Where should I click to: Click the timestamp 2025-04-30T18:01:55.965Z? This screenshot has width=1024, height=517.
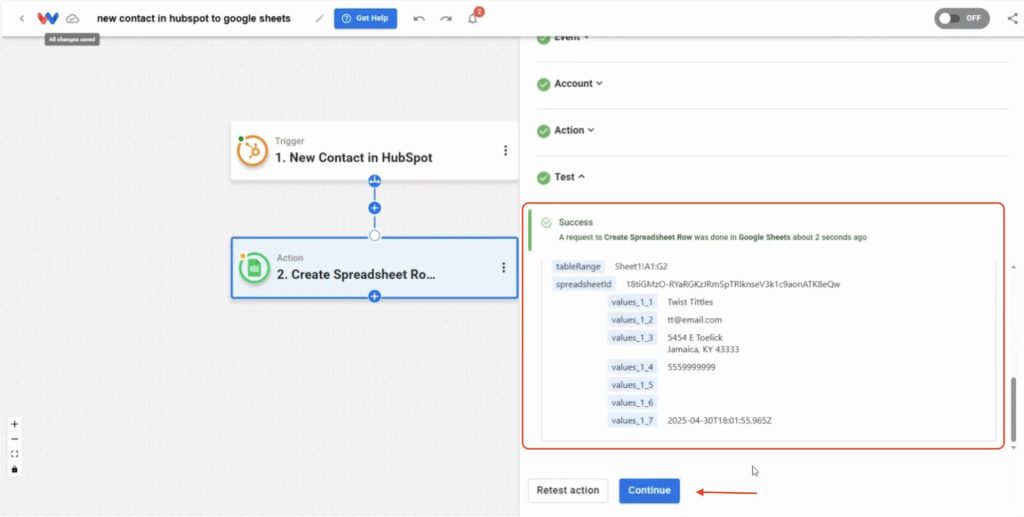point(719,421)
